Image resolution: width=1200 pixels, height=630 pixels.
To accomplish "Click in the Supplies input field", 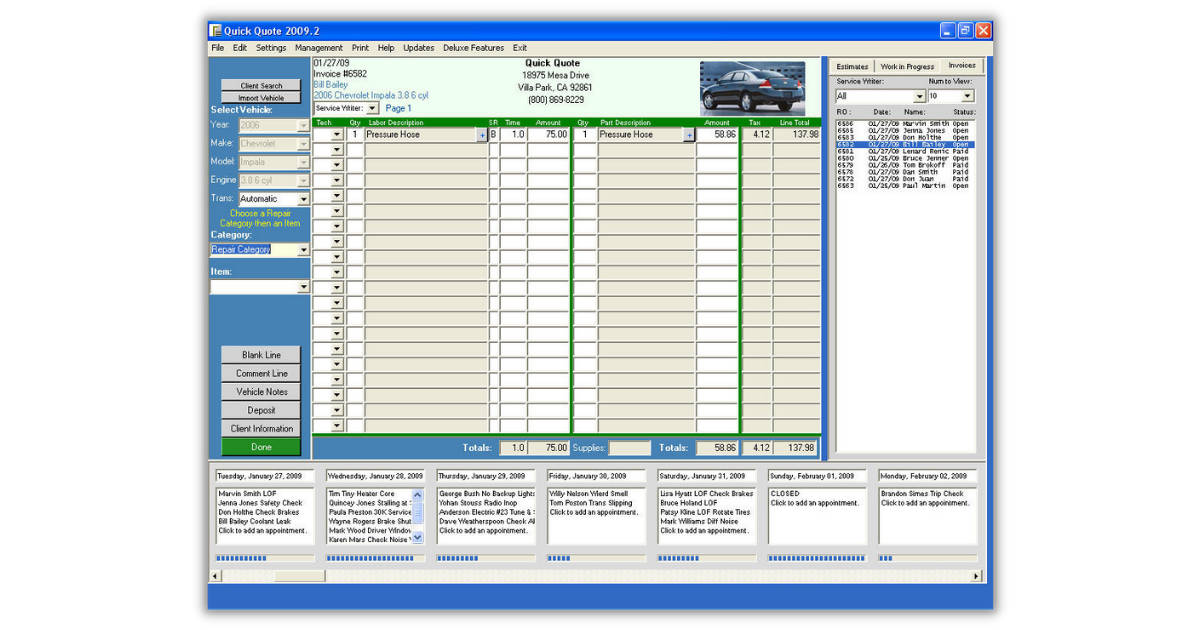I will [630, 447].
